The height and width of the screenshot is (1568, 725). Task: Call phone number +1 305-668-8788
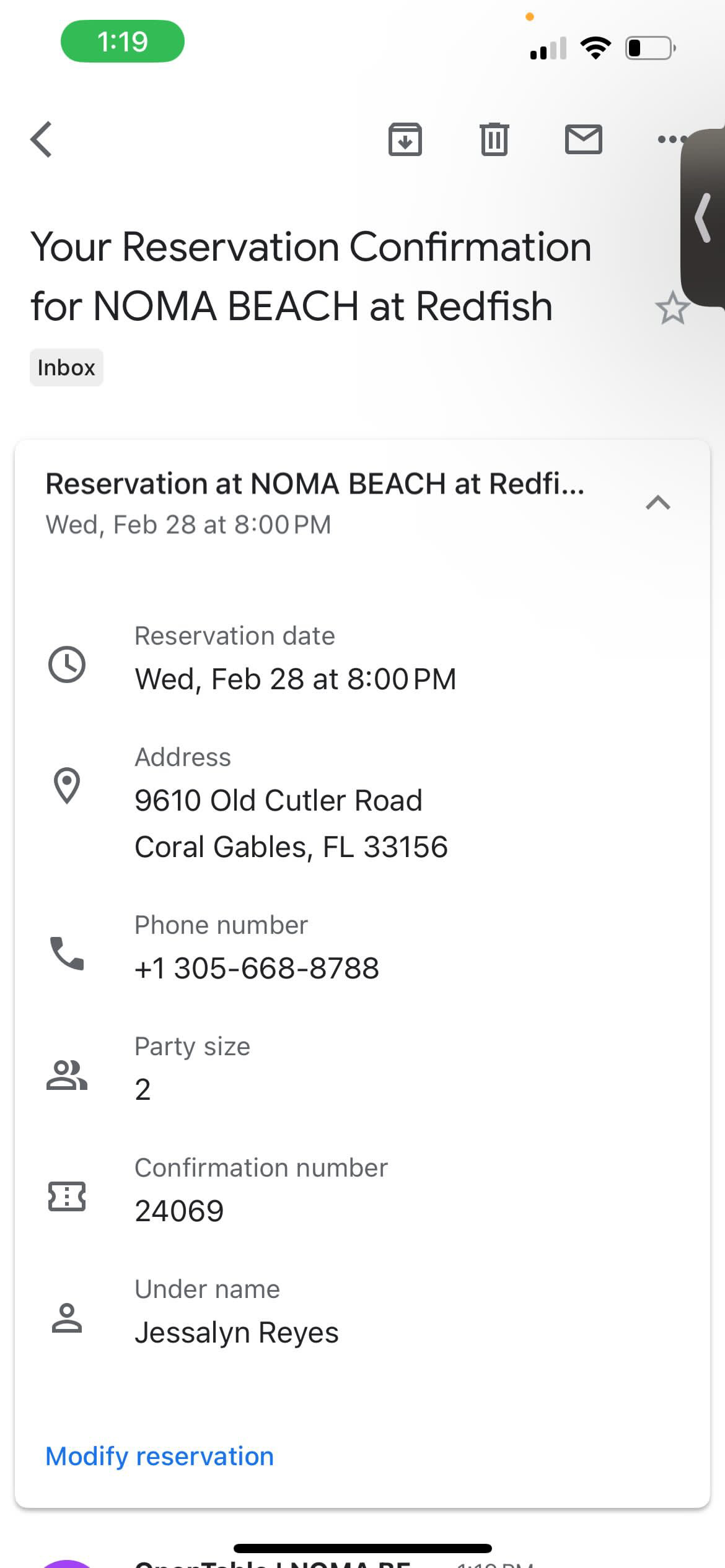point(257,968)
